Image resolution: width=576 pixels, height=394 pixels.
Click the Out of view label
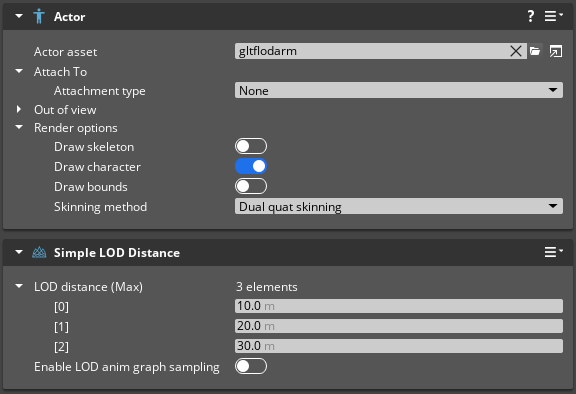coord(65,110)
